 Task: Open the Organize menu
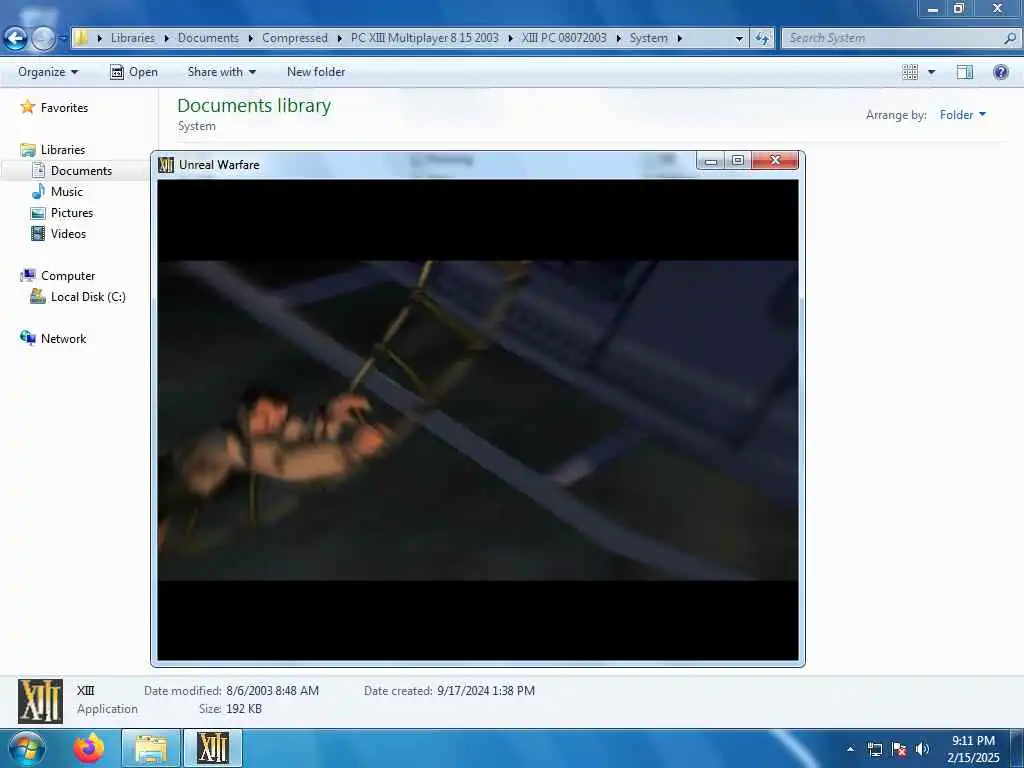48,72
